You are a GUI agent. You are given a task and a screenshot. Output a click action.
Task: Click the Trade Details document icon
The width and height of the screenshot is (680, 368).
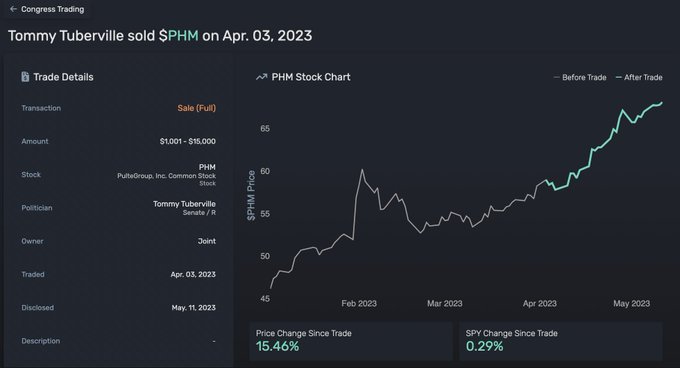[25, 77]
